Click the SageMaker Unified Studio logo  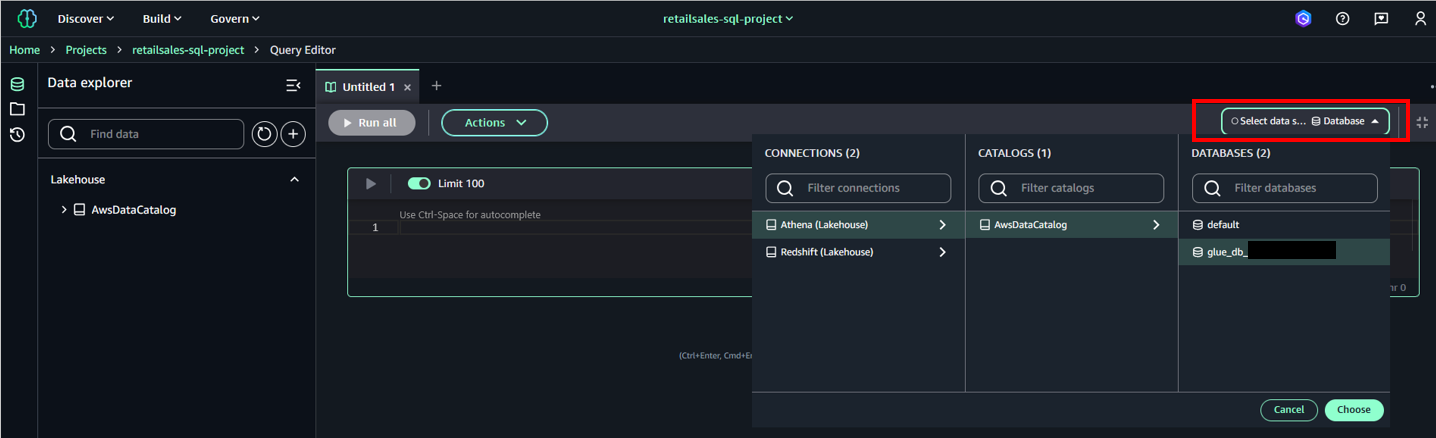27,18
